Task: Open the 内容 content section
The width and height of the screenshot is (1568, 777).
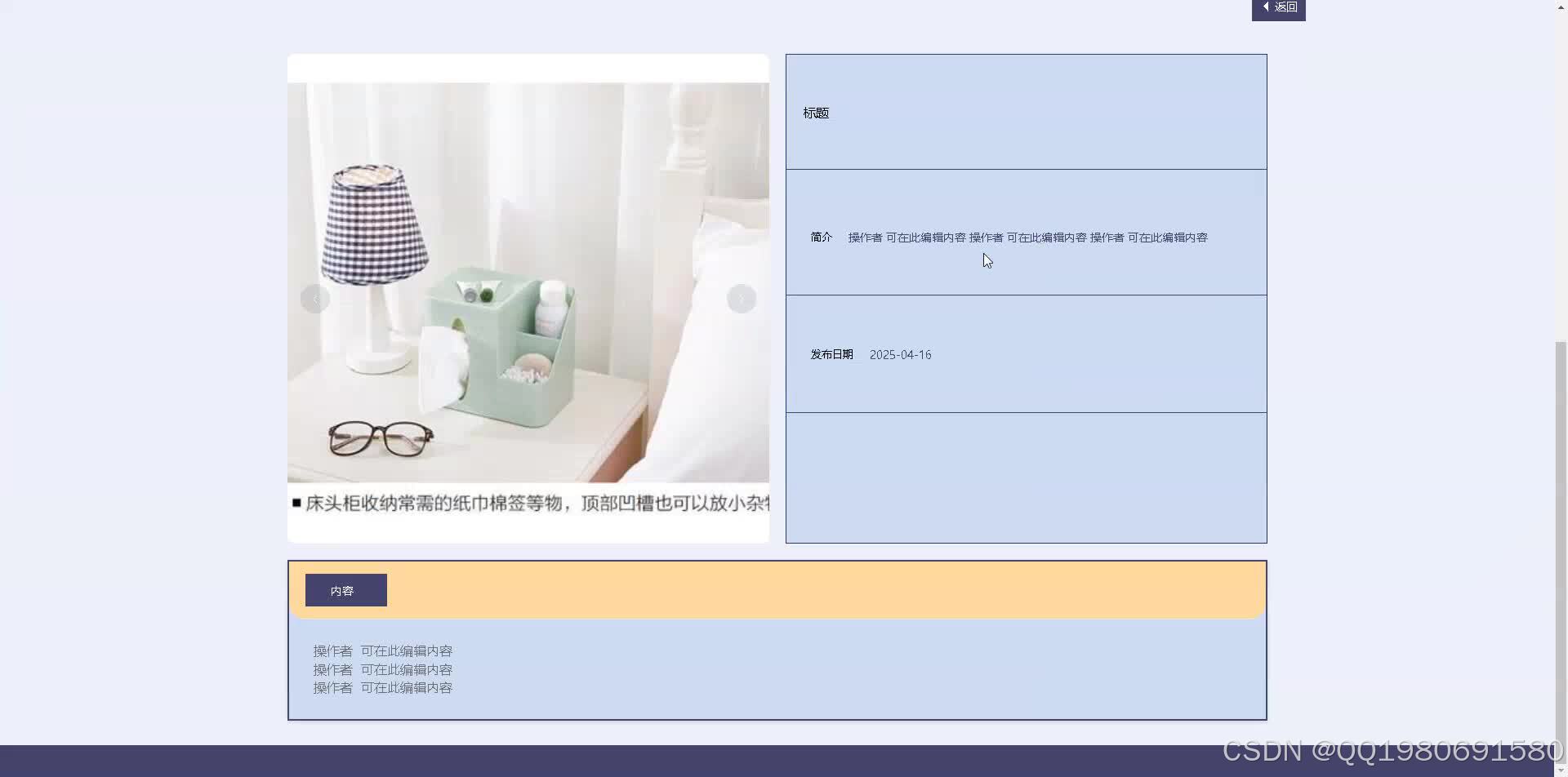Action: click(345, 589)
